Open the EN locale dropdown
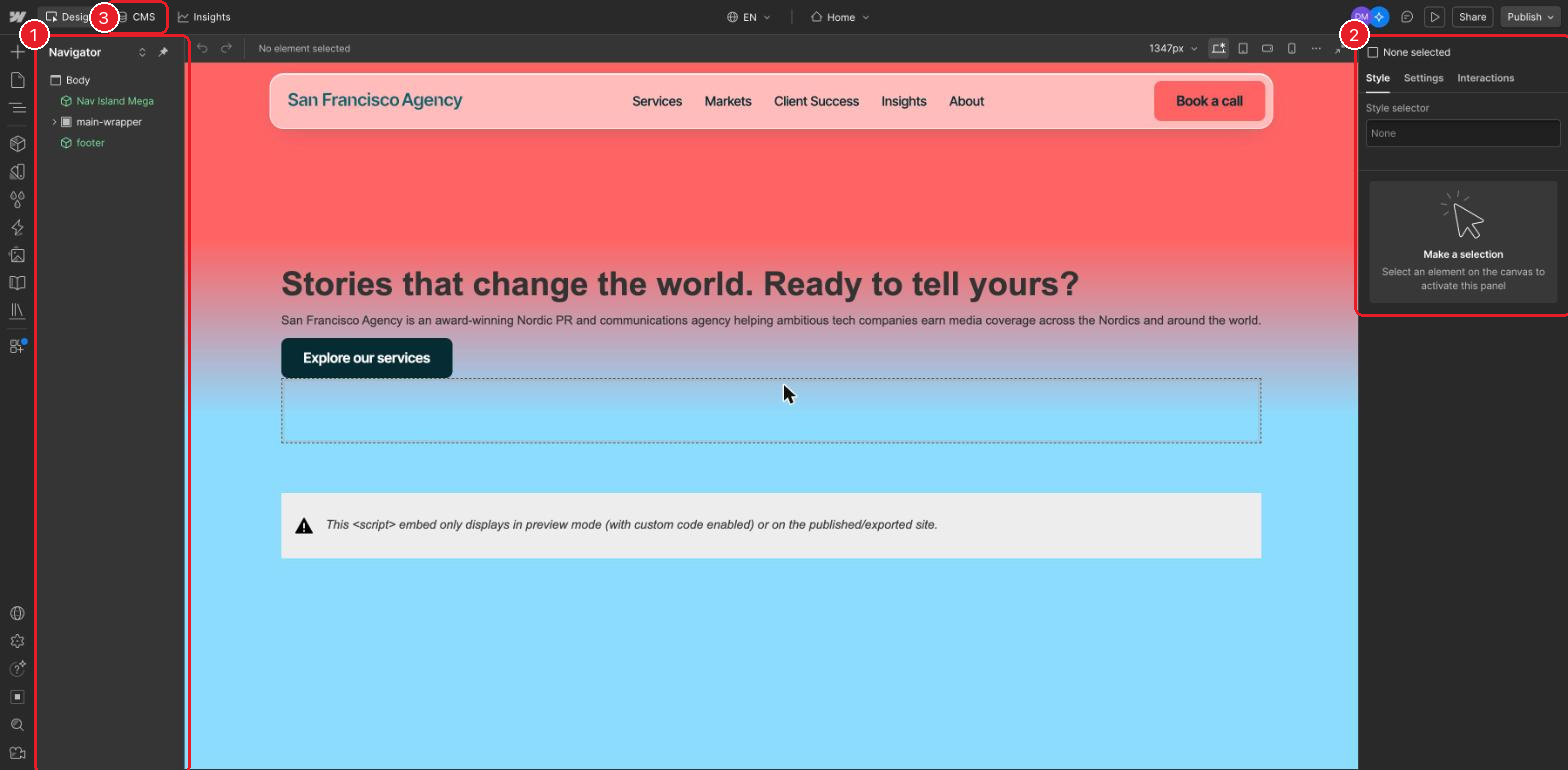1568x770 pixels. pyautogui.click(x=749, y=17)
